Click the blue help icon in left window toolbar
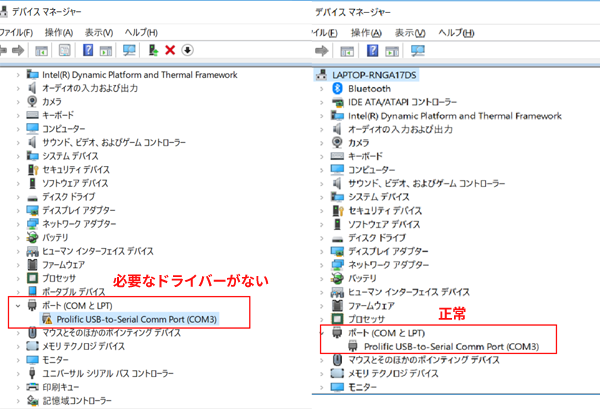This screenshot has height=409, width=600. coord(88,50)
